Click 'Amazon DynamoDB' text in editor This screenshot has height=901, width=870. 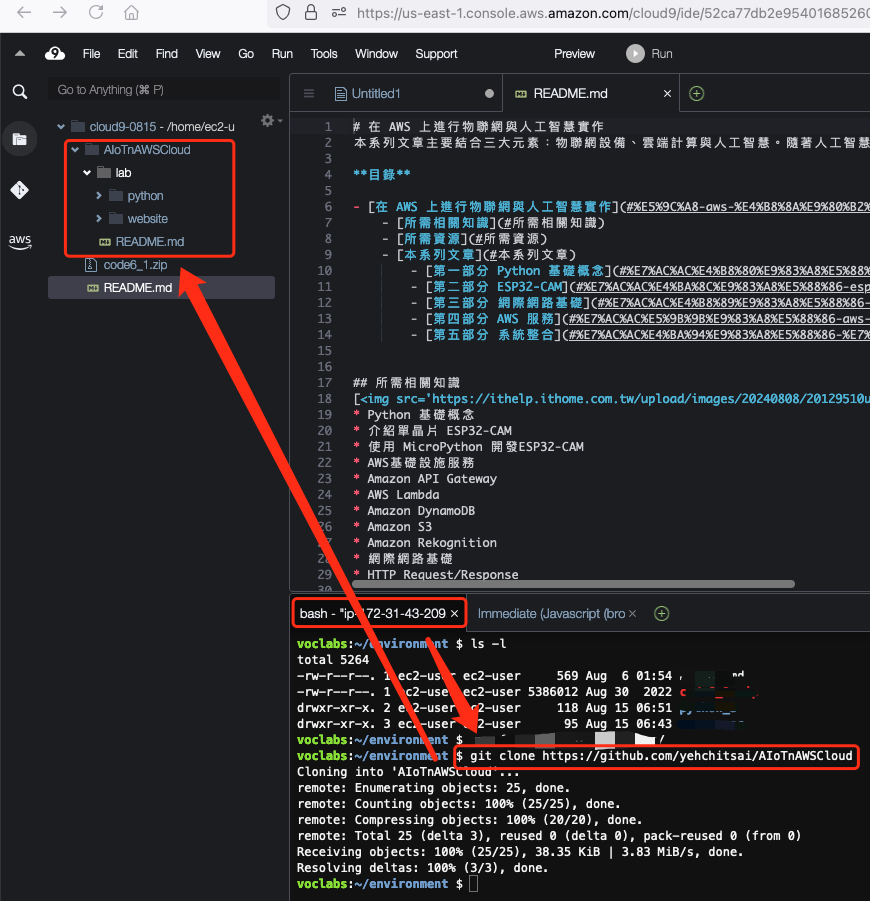[x=421, y=511]
